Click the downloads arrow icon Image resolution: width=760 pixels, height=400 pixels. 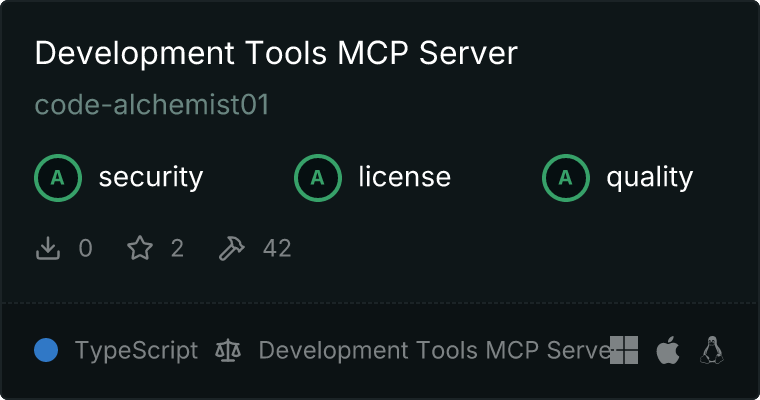(x=48, y=248)
